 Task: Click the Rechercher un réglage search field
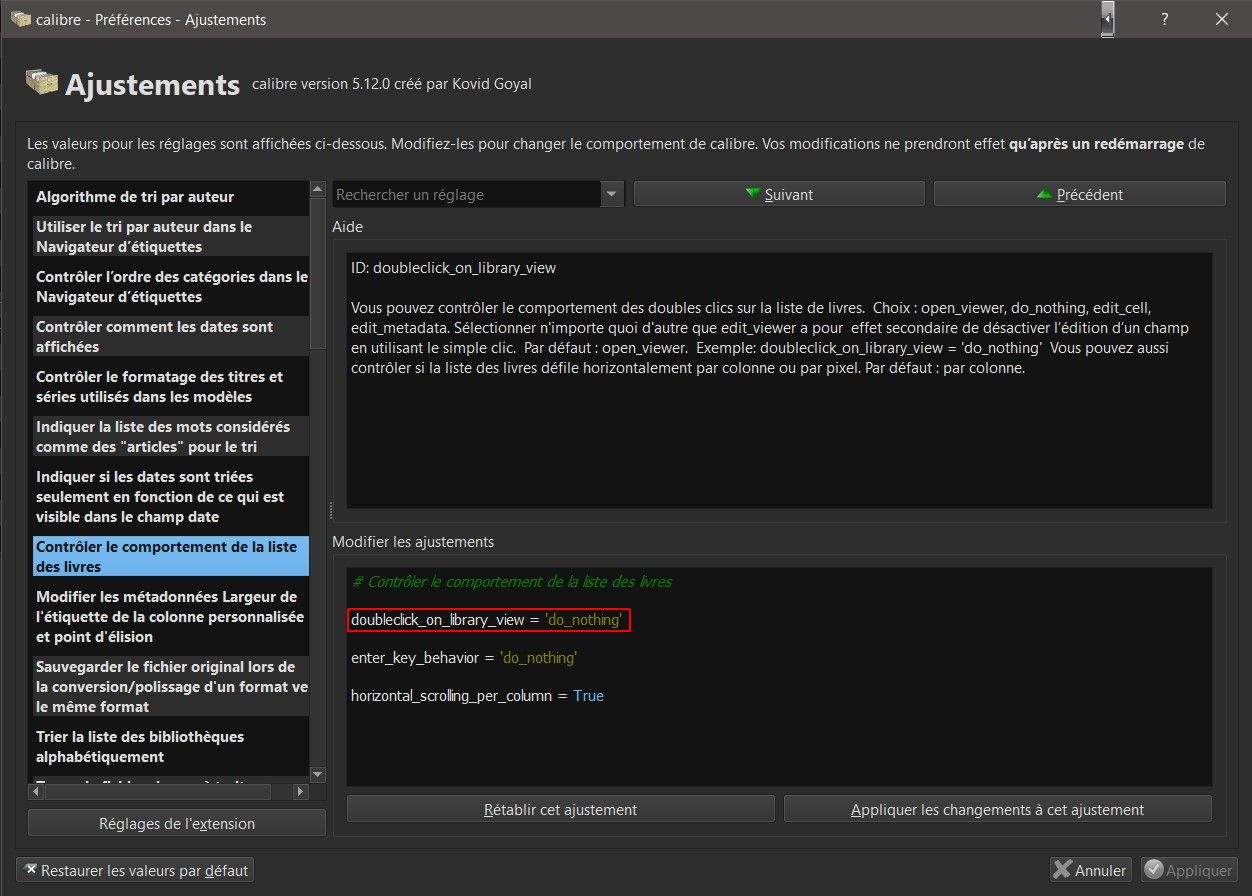coord(467,194)
